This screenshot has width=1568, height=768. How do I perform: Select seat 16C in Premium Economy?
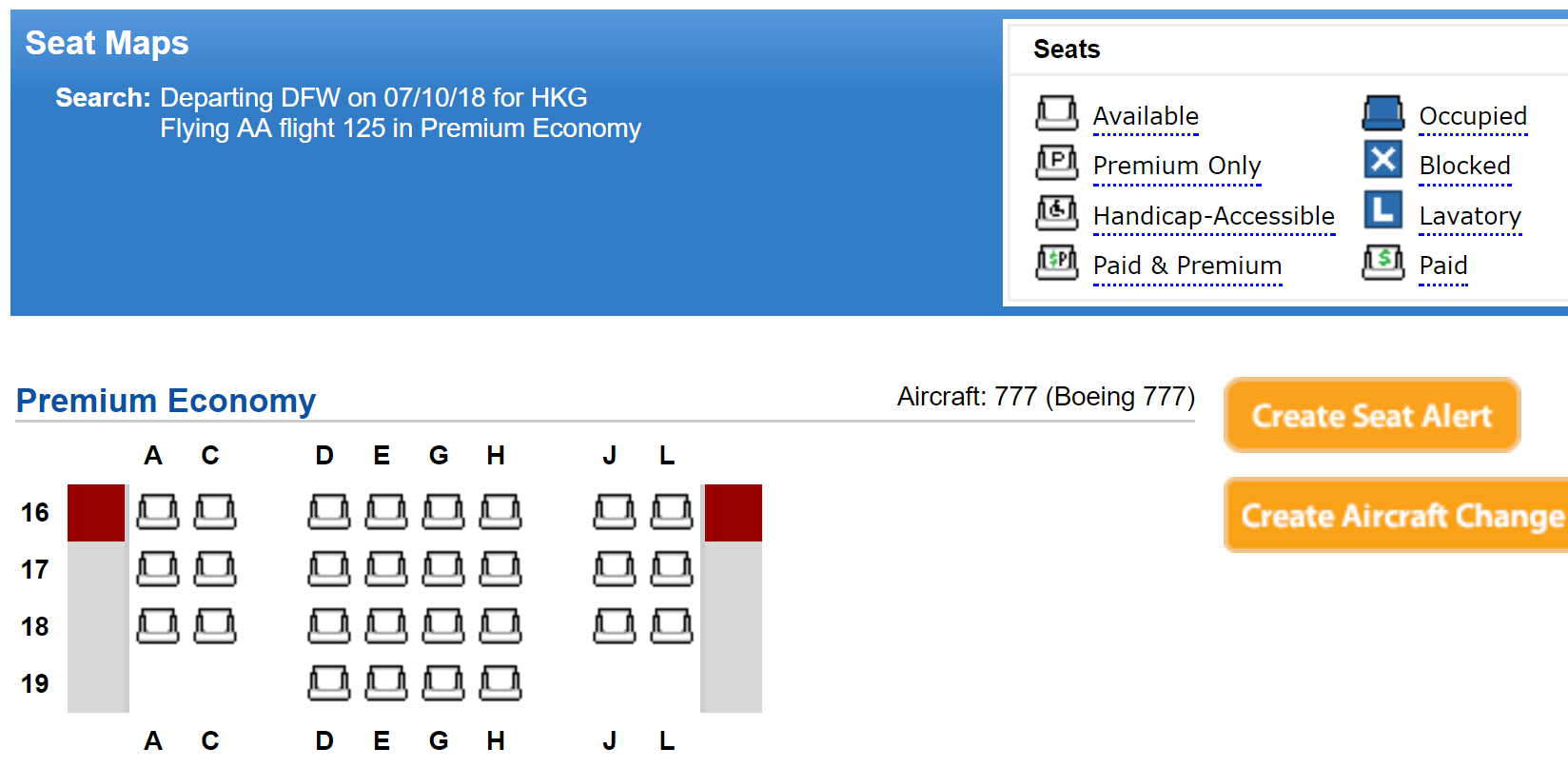click(x=214, y=511)
